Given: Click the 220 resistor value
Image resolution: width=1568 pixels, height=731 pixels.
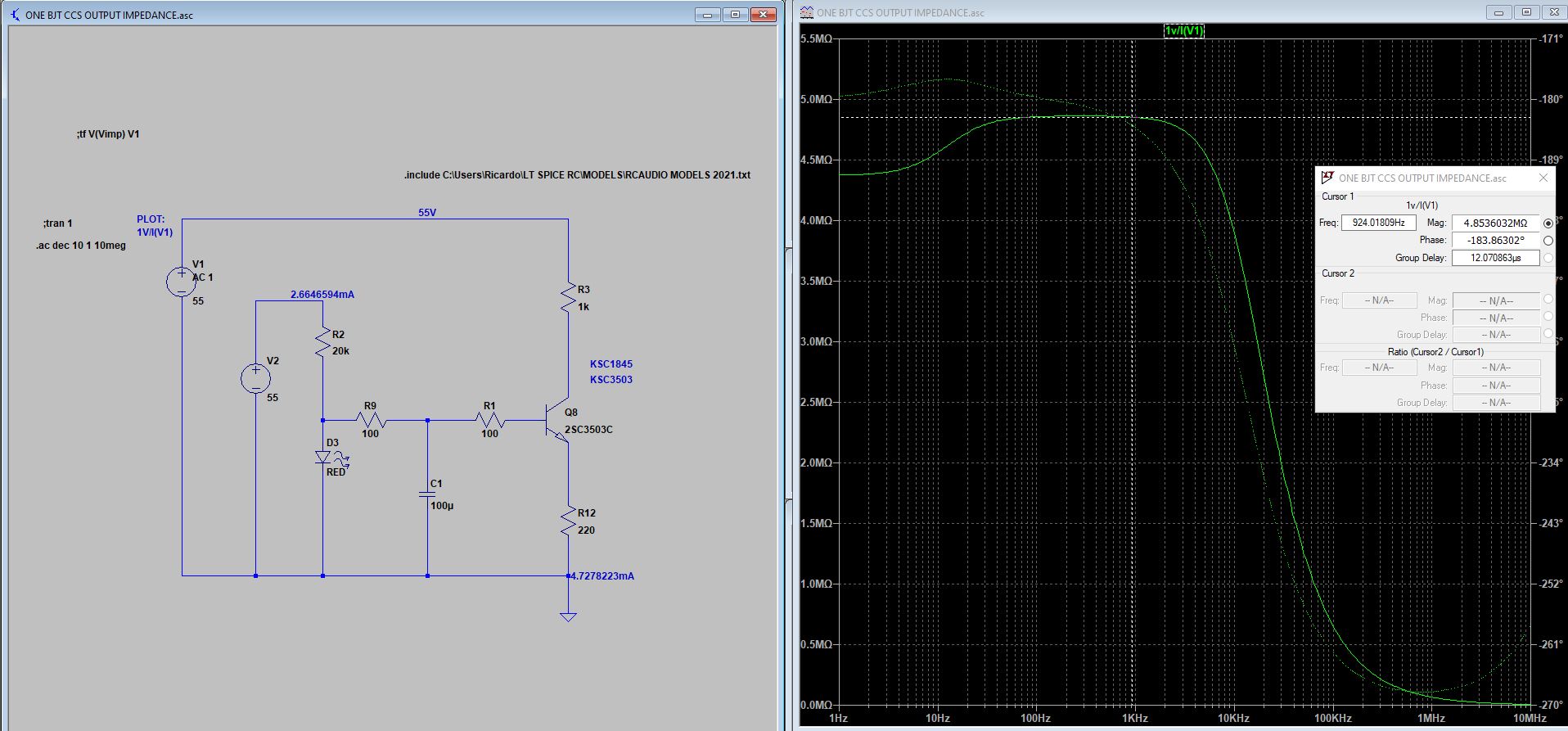Looking at the screenshot, I should [x=586, y=530].
